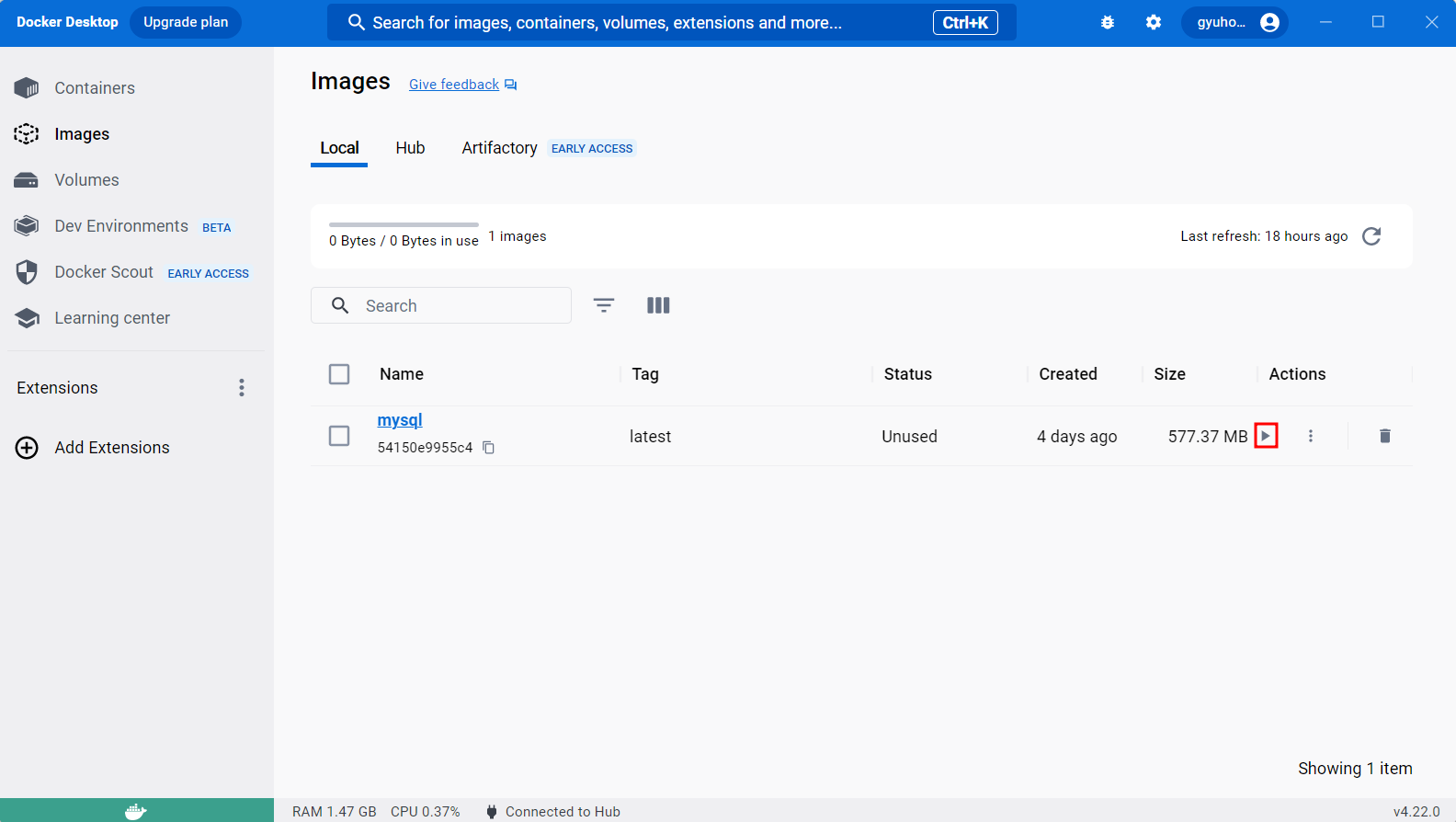The height and width of the screenshot is (822, 1456).
Task: Open the mysql row more-actions menu
Action: (1311, 436)
